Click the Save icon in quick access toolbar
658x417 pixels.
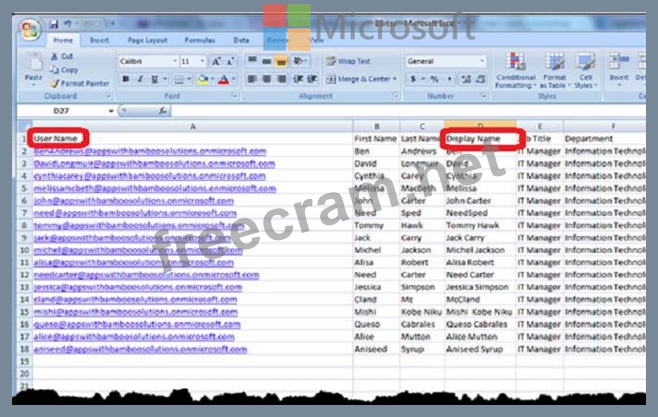click(x=54, y=24)
